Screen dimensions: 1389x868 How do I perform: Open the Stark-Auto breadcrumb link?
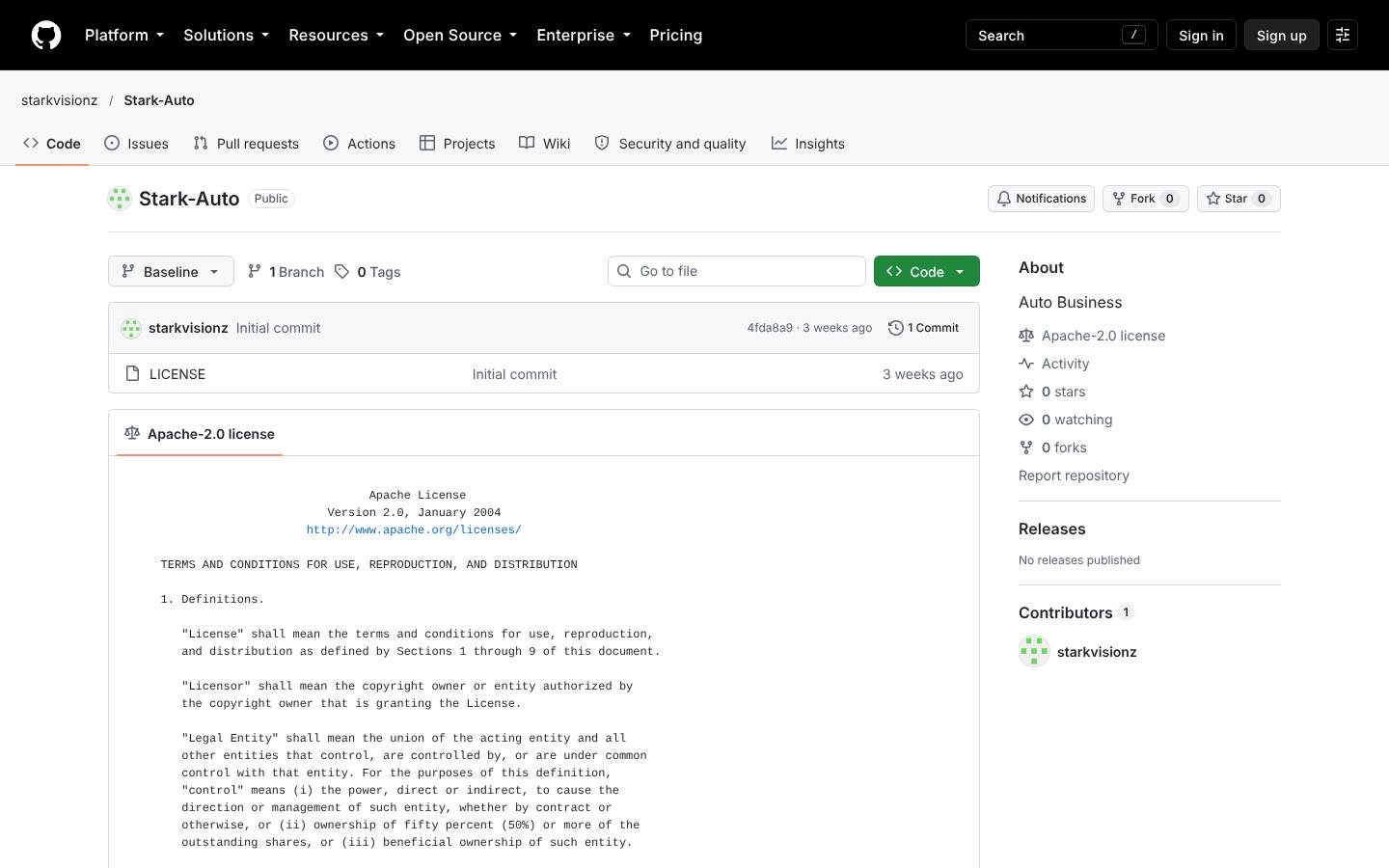pyautogui.click(x=159, y=100)
